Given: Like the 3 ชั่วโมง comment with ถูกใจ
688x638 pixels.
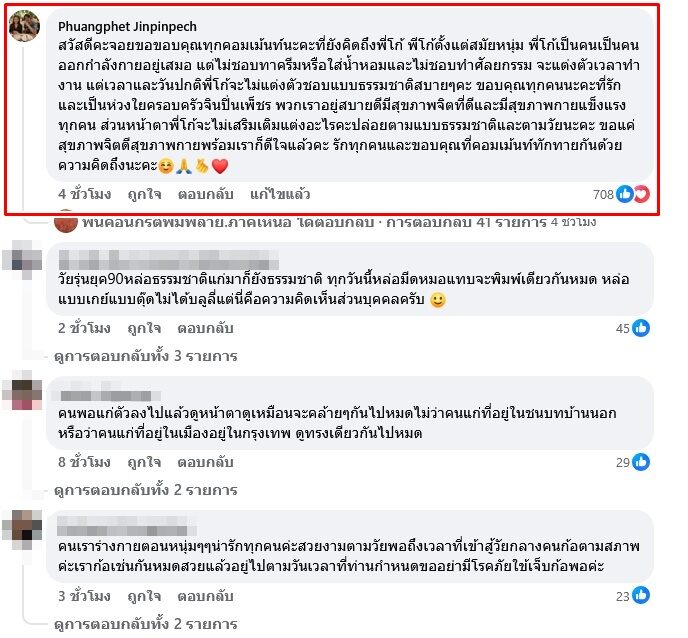Looking at the screenshot, I should tap(144, 596).
